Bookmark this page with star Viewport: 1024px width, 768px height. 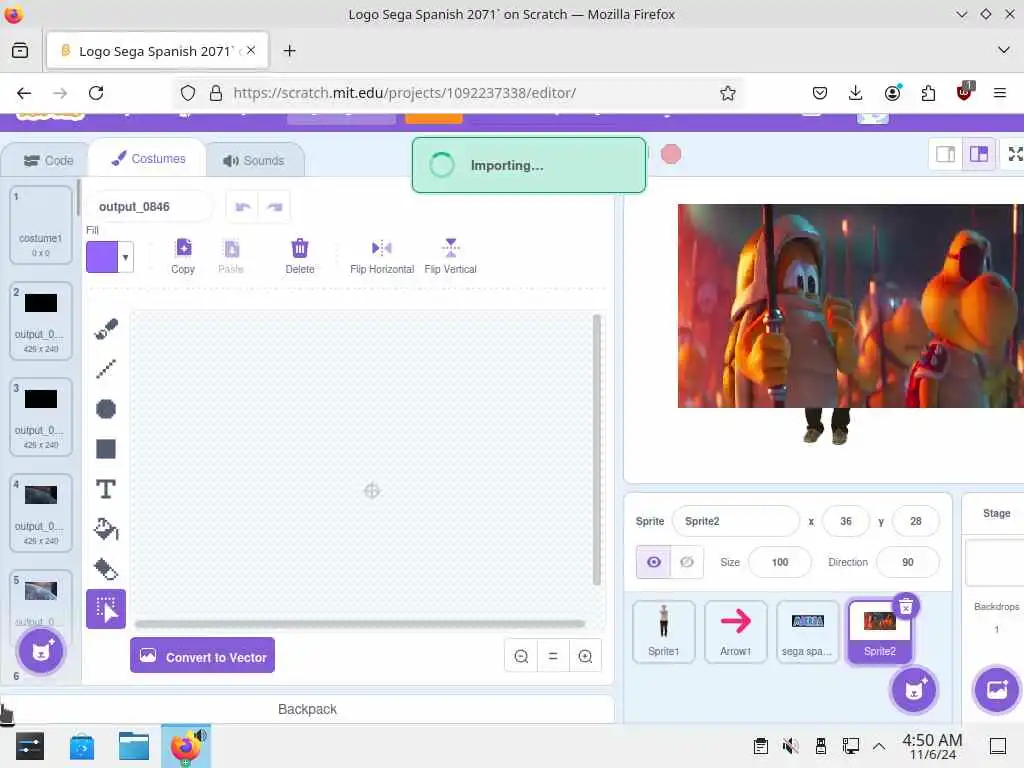[728, 93]
